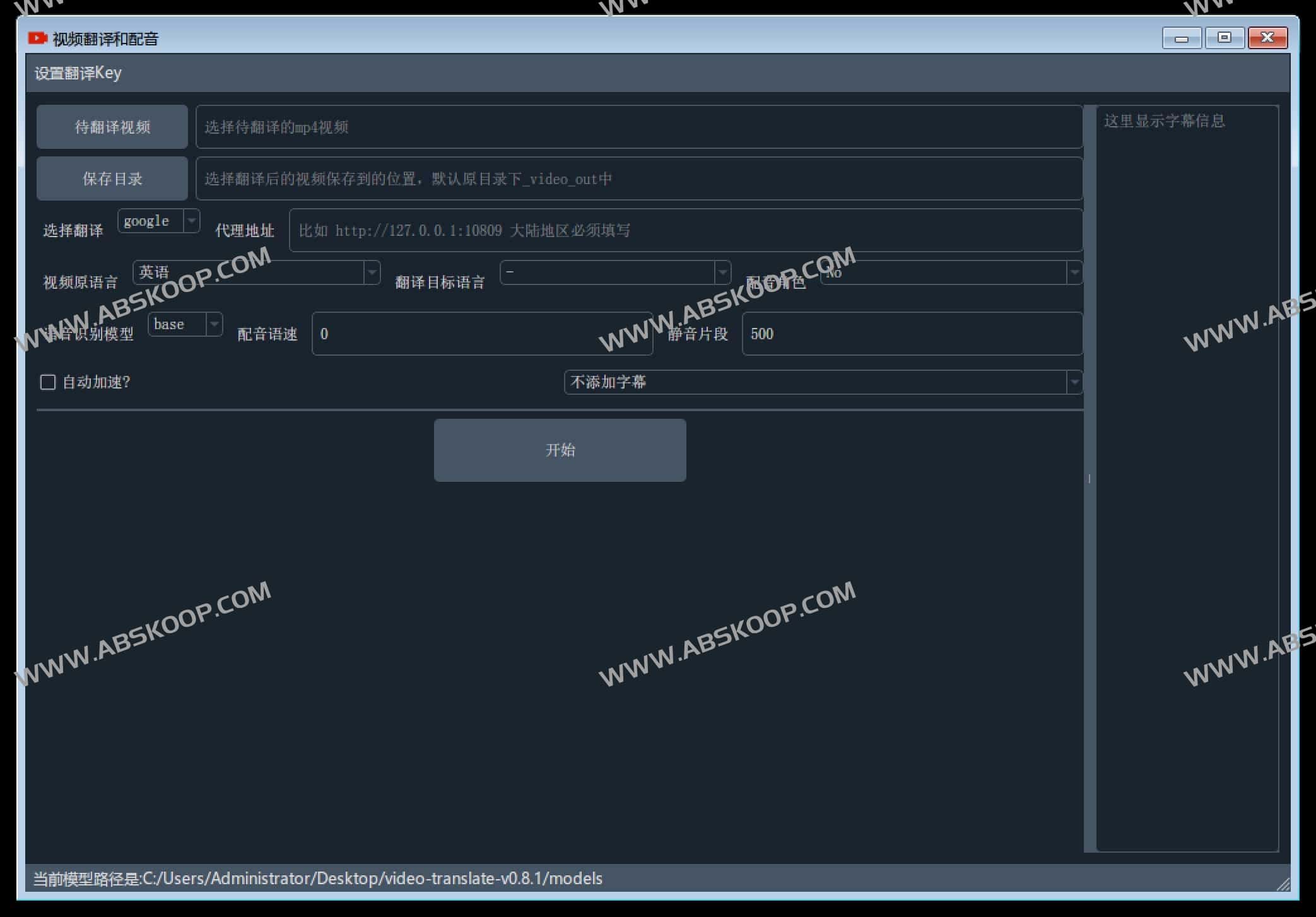Enable the 自动加速 checkbox
The height and width of the screenshot is (917, 1316).
tap(48, 382)
